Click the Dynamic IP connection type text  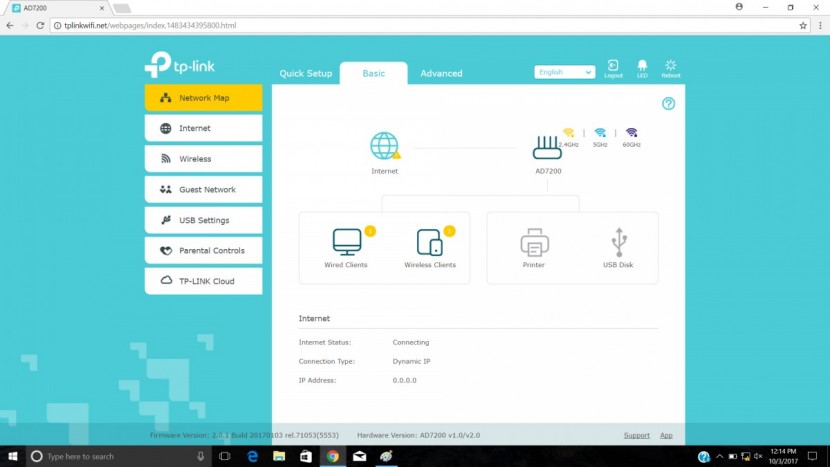click(x=411, y=362)
